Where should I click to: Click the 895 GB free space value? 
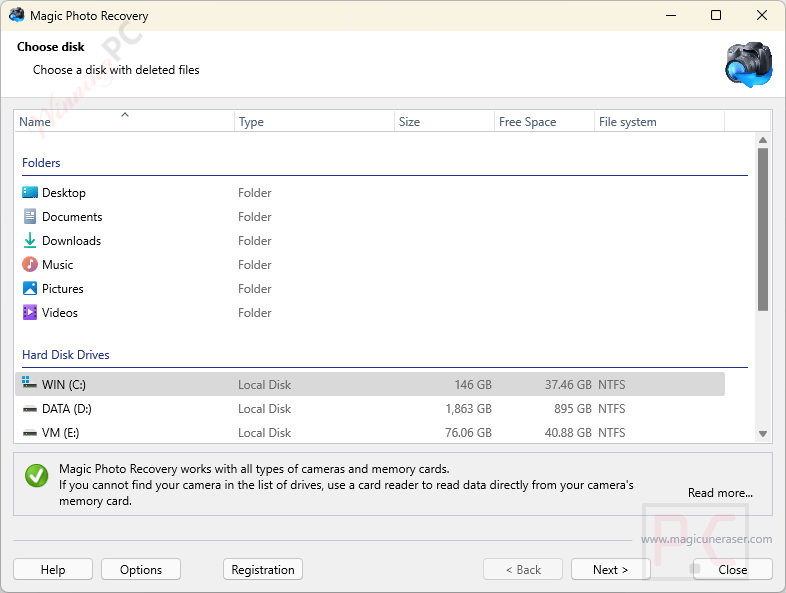572,409
